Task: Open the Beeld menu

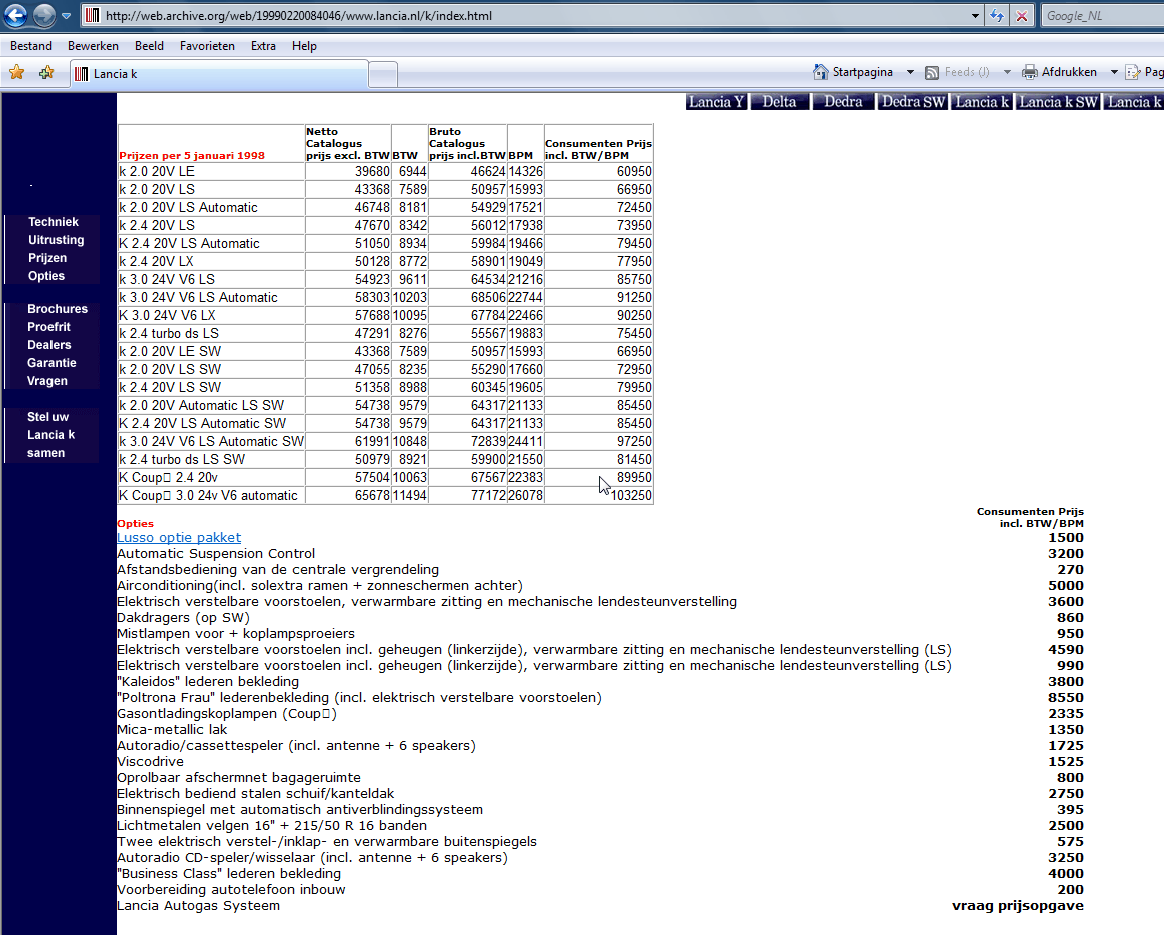Action: tap(149, 46)
